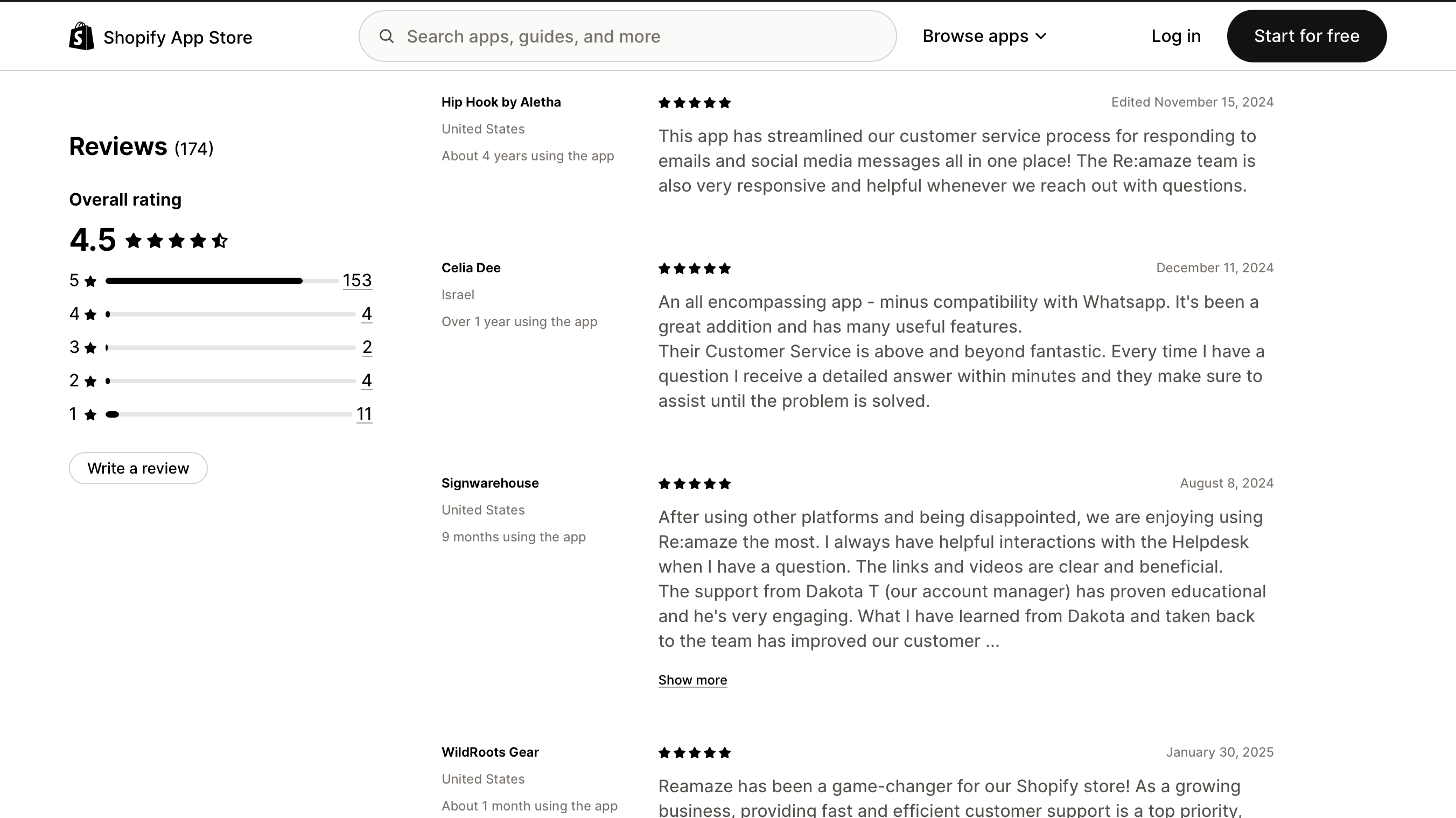Filter by 11 one-star reviews
Image resolution: width=1456 pixels, height=818 pixels.
click(364, 414)
